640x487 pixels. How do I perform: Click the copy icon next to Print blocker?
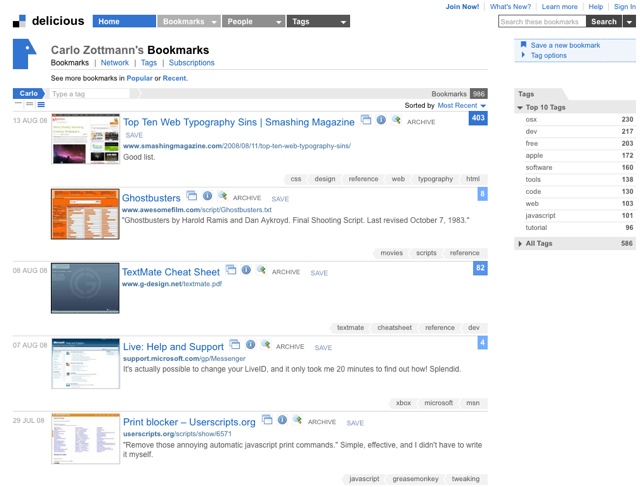click(x=267, y=420)
